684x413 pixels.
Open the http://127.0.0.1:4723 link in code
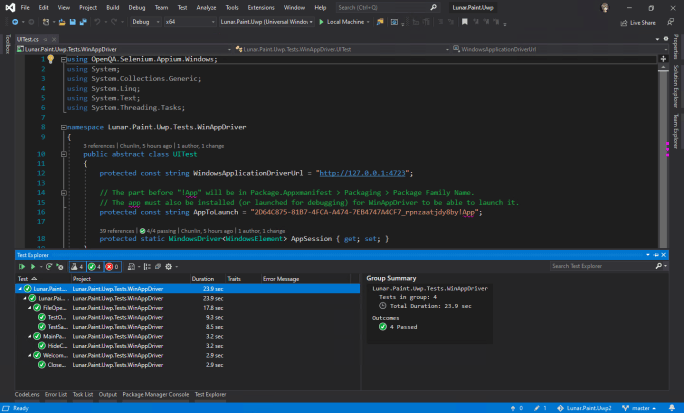(x=362, y=173)
